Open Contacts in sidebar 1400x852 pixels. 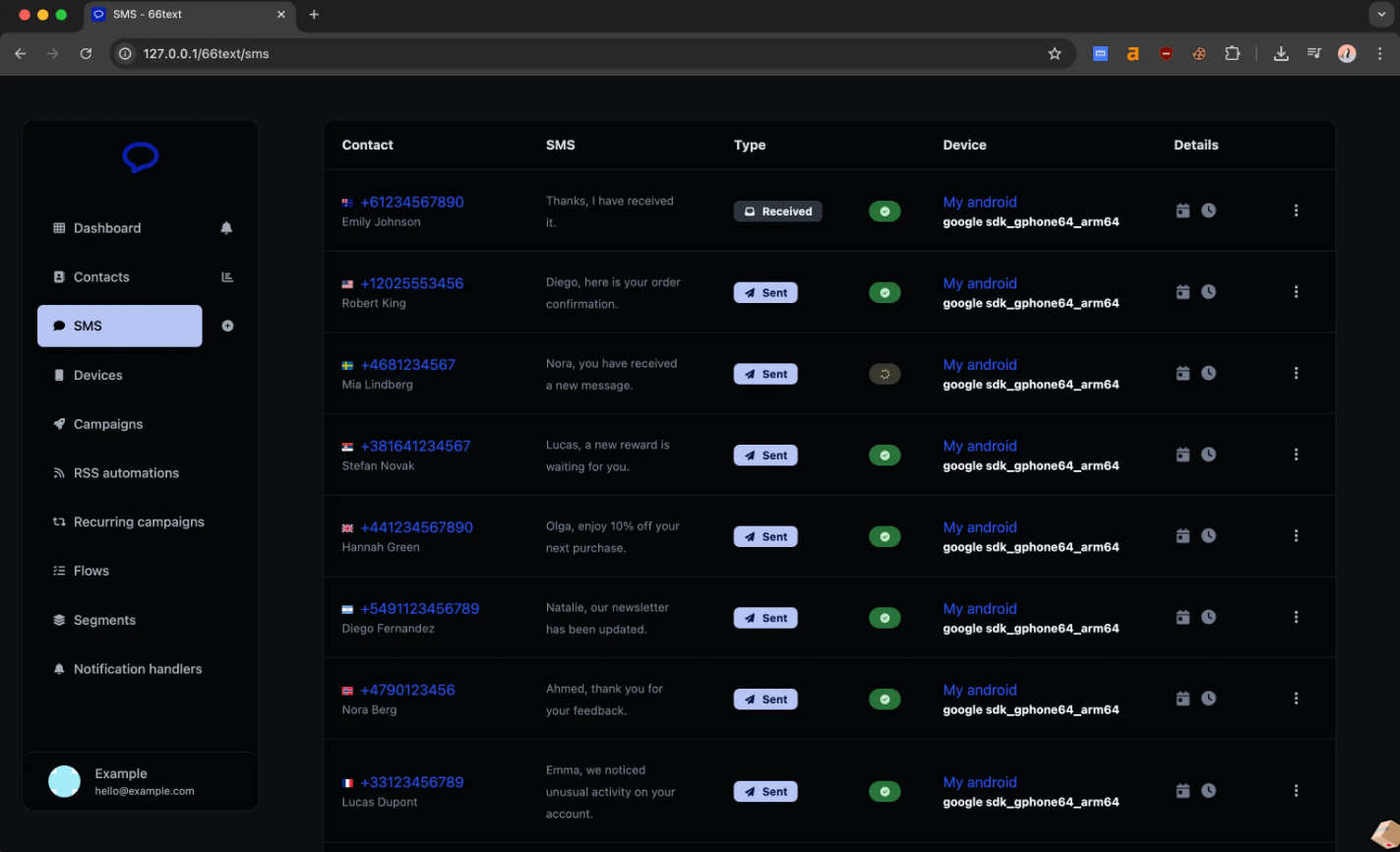[x=120, y=277]
